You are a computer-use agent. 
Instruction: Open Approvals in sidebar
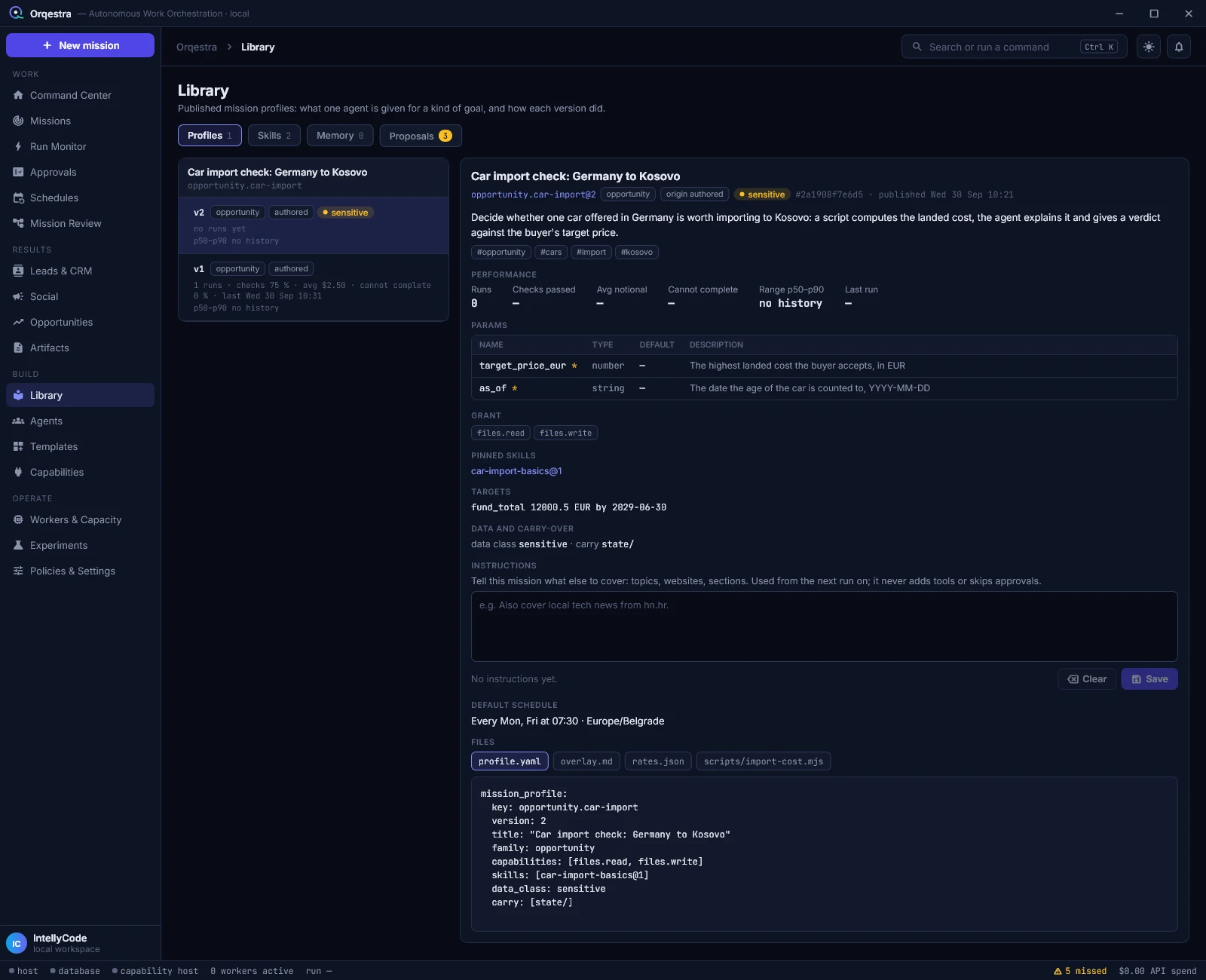click(x=80, y=172)
